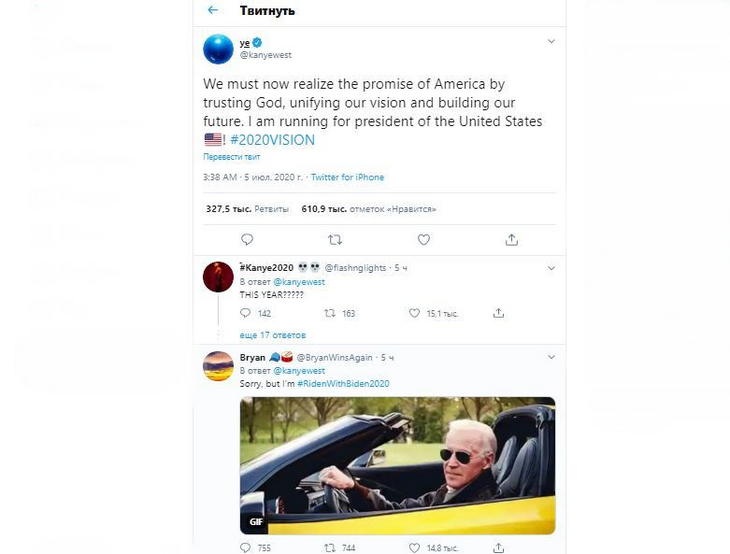
Task: Open the #RidenWithBiden2020 hashtag link
Action: point(343,384)
